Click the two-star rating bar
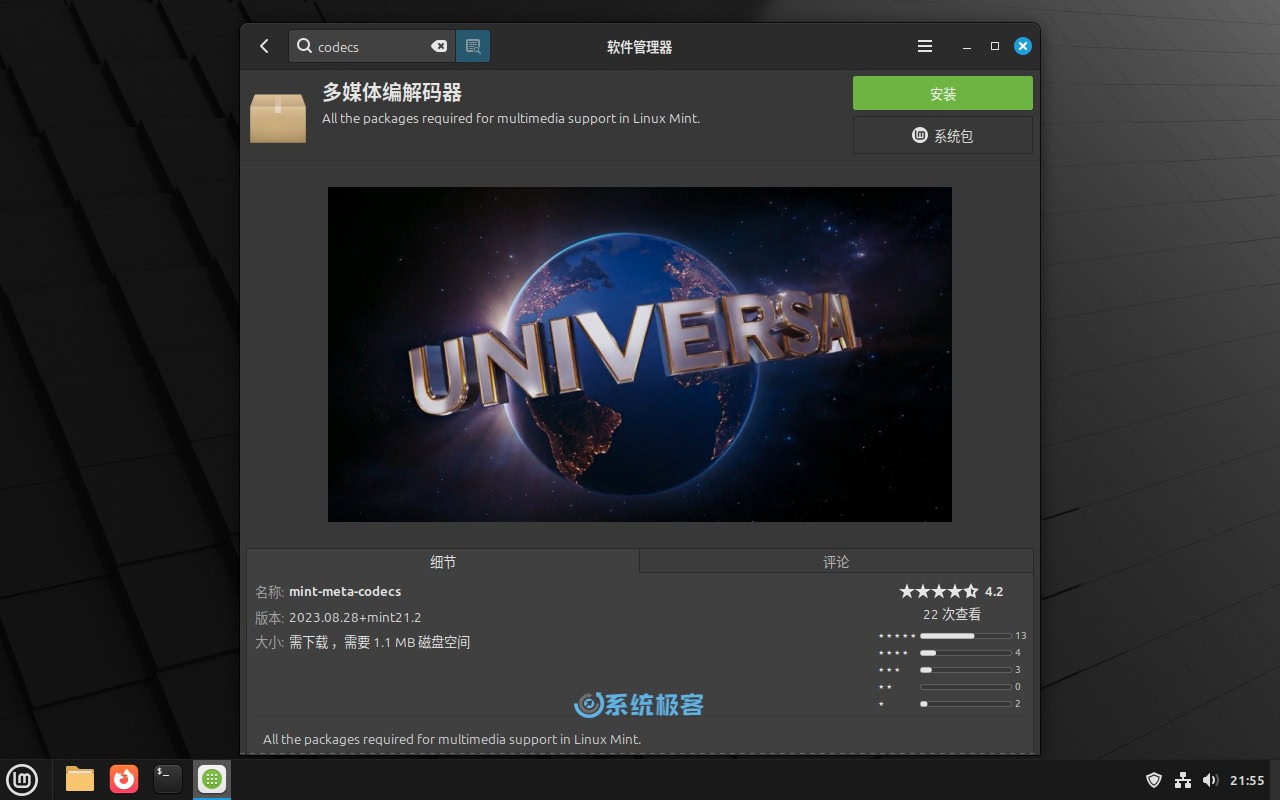Image resolution: width=1280 pixels, height=800 pixels. (965, 687)
